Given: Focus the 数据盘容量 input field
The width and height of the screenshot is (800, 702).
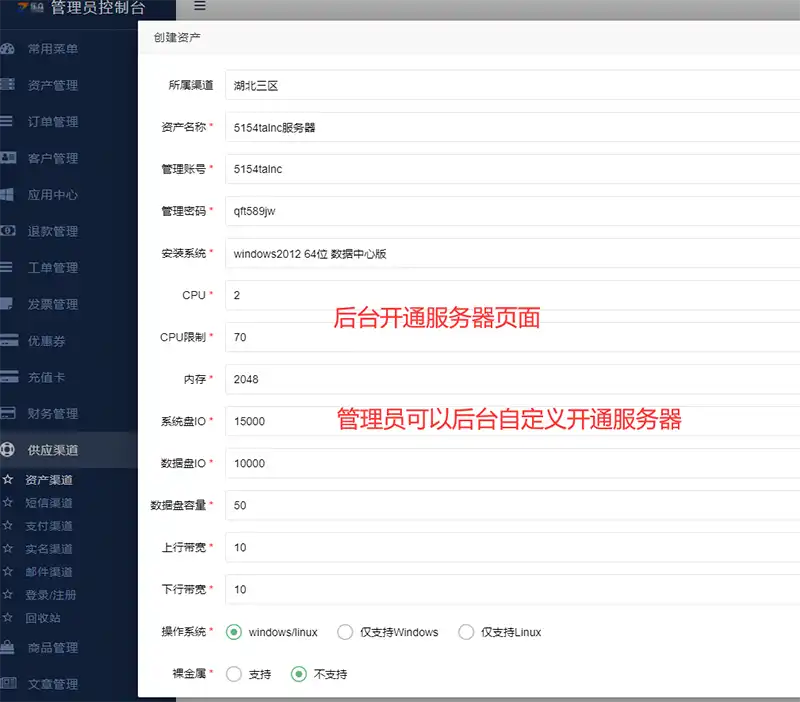Looking at the screenshot, I should pyautogui.click(x=512, y=506).
